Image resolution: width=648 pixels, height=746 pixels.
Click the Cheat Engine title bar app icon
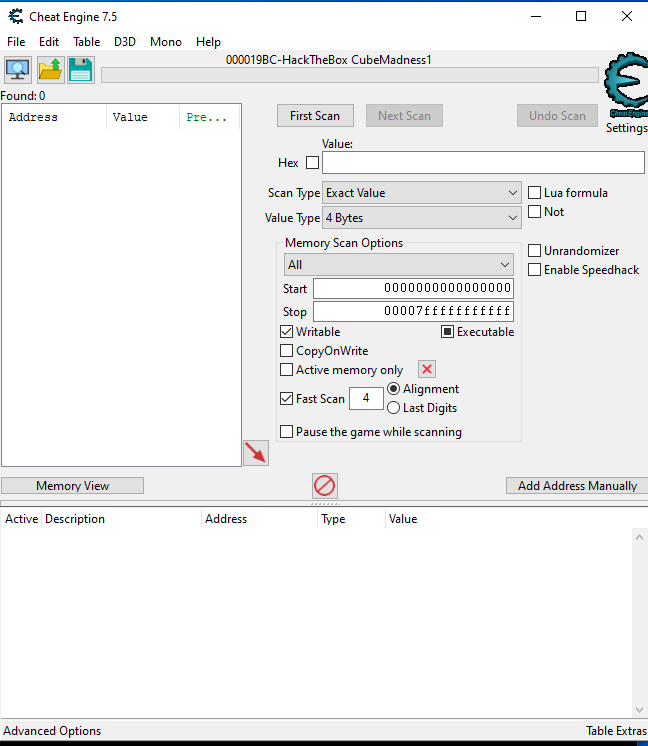click(x=16, y=17)
